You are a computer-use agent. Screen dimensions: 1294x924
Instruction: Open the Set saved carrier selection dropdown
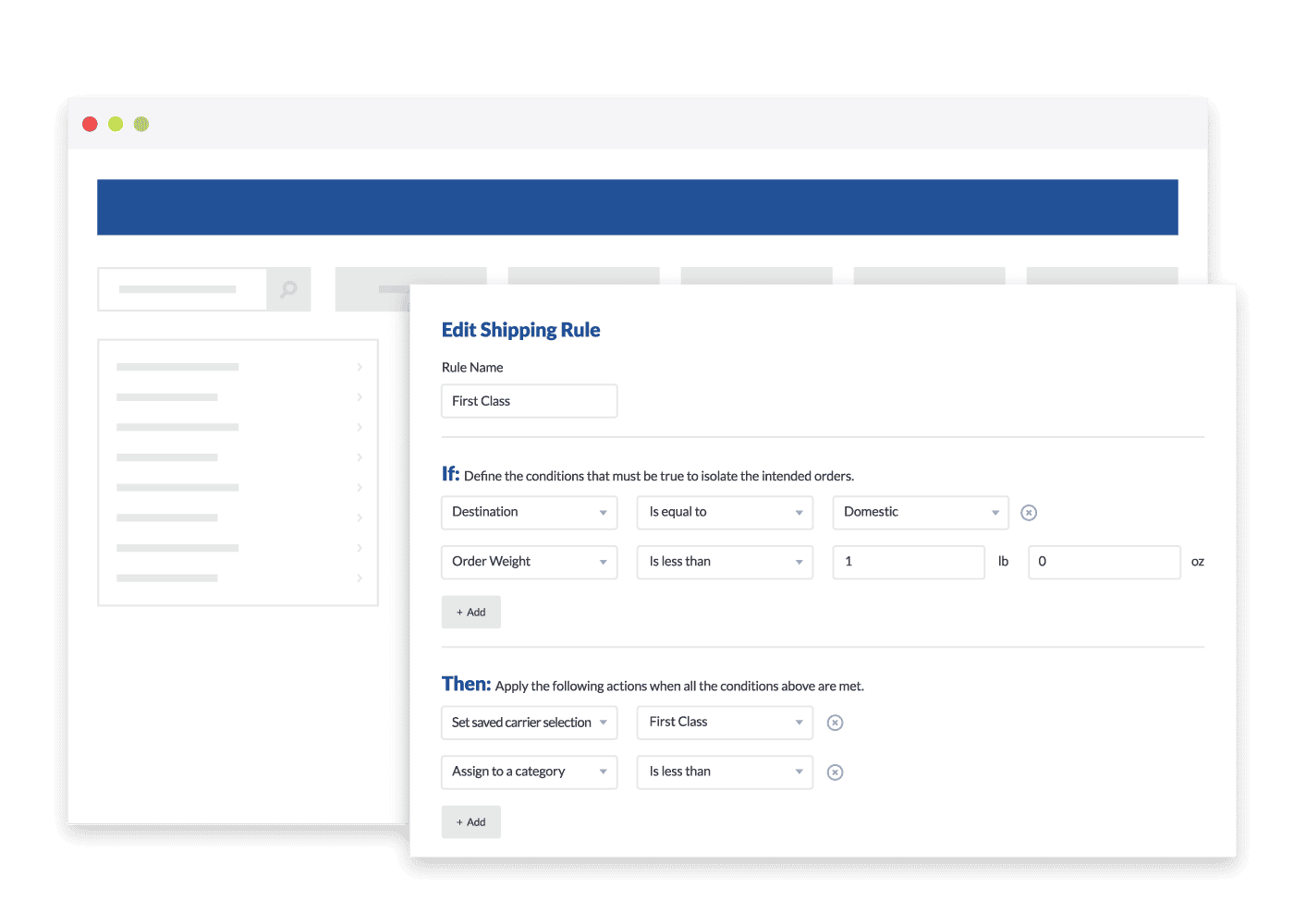click(529, 723)
